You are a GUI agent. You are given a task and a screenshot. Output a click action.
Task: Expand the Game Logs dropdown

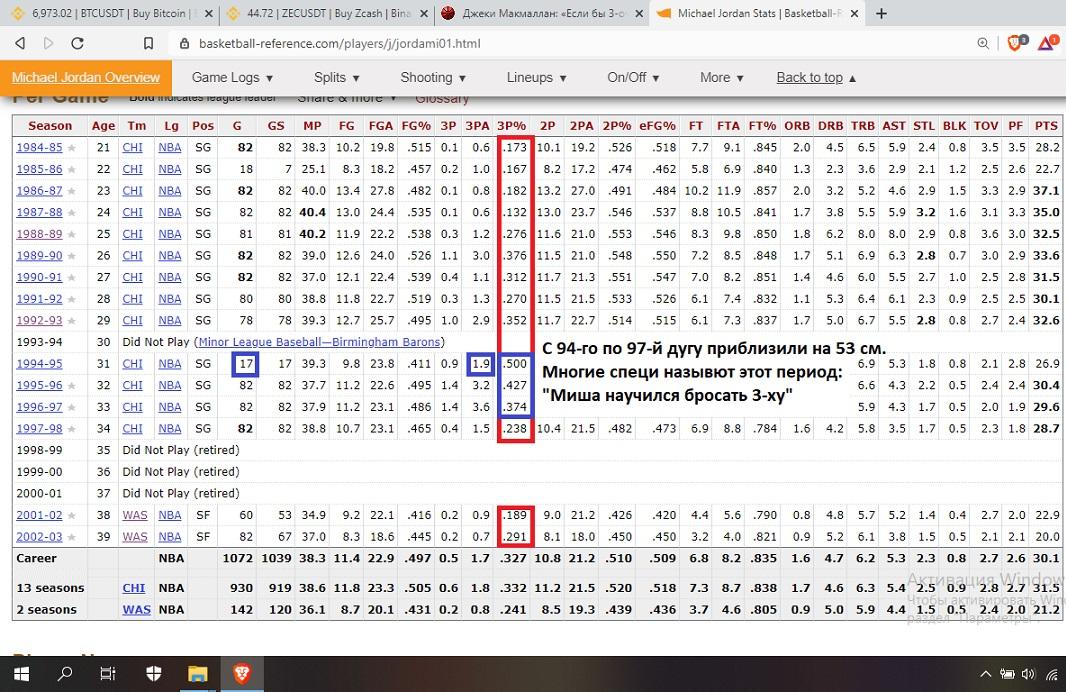232,77
